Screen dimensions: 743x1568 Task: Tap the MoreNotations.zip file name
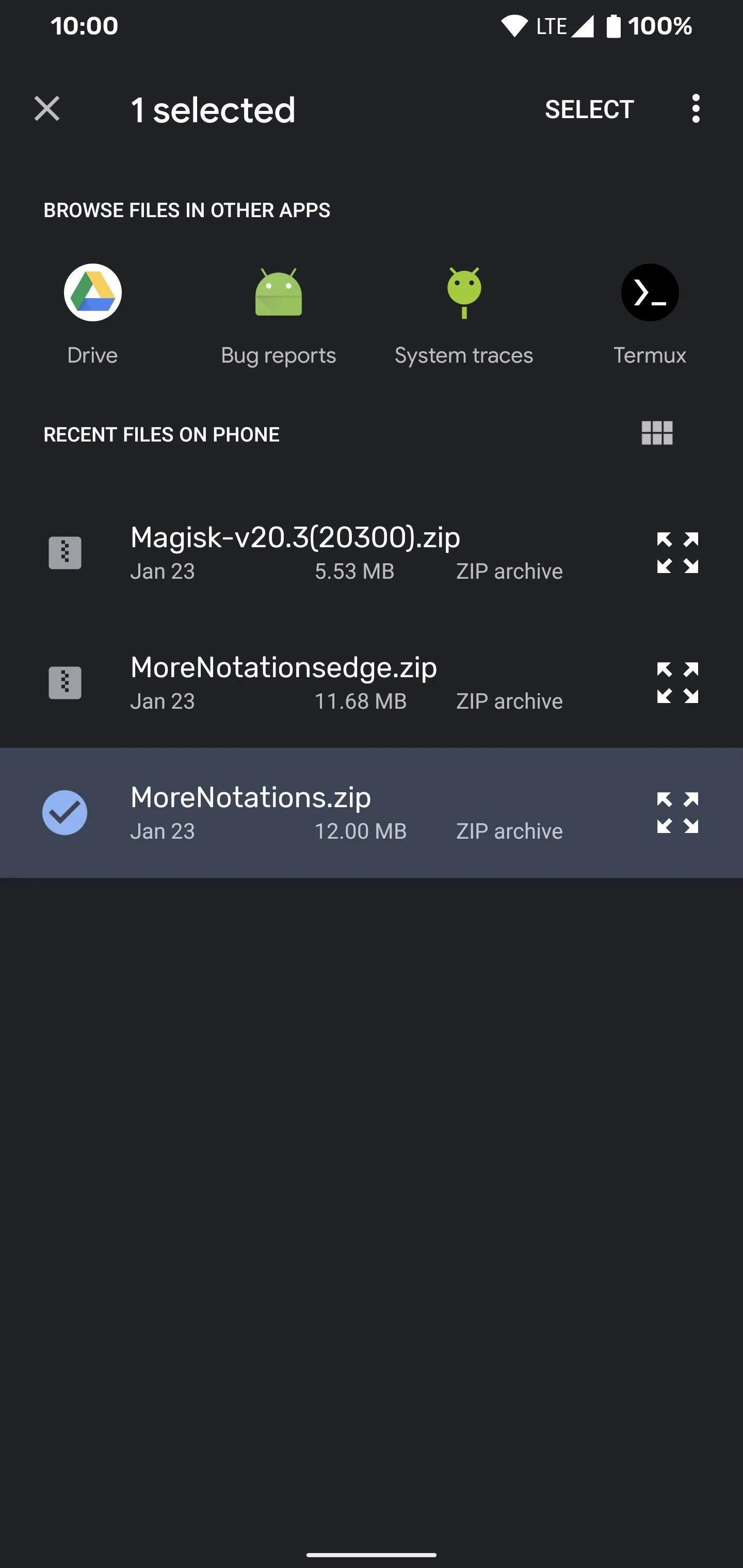(x=251, y=797)
